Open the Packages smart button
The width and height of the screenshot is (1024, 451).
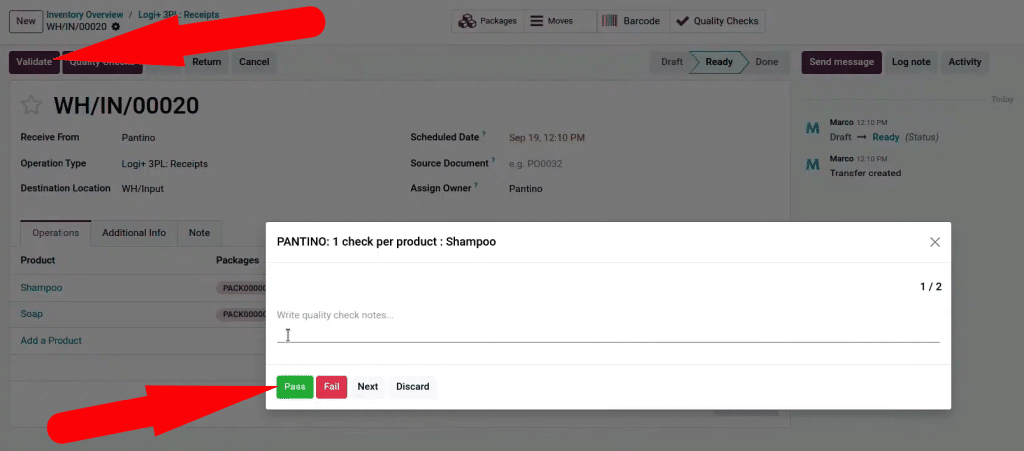(x=488, y=21)
